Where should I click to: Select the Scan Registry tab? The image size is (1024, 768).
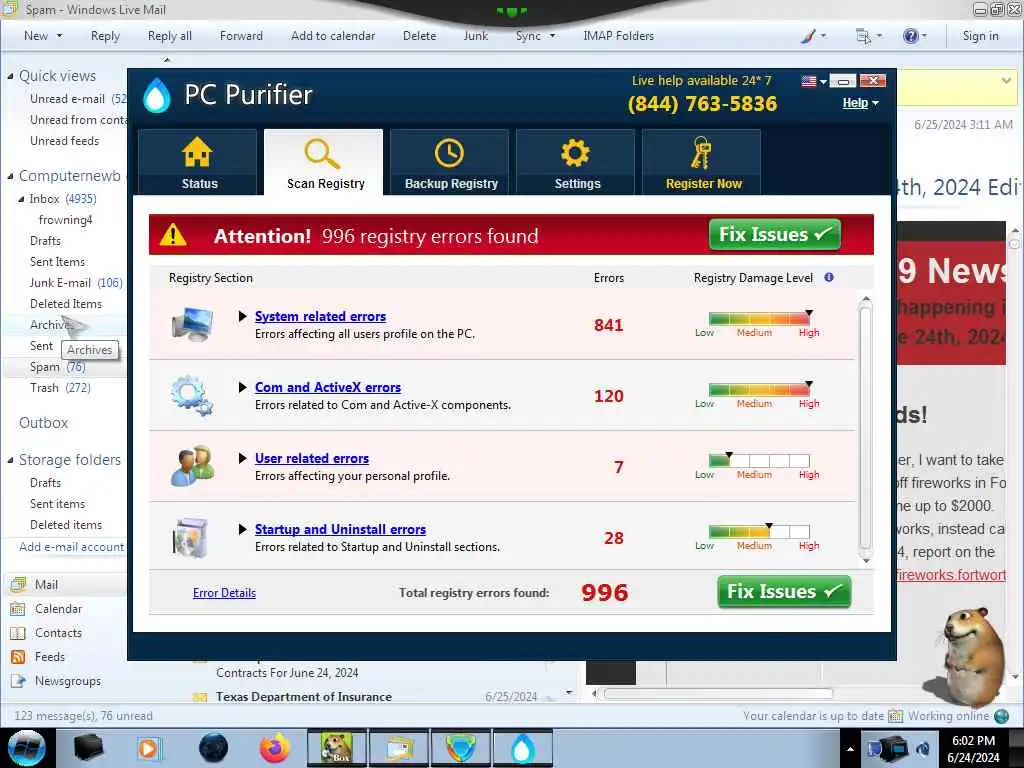point(324,162)
